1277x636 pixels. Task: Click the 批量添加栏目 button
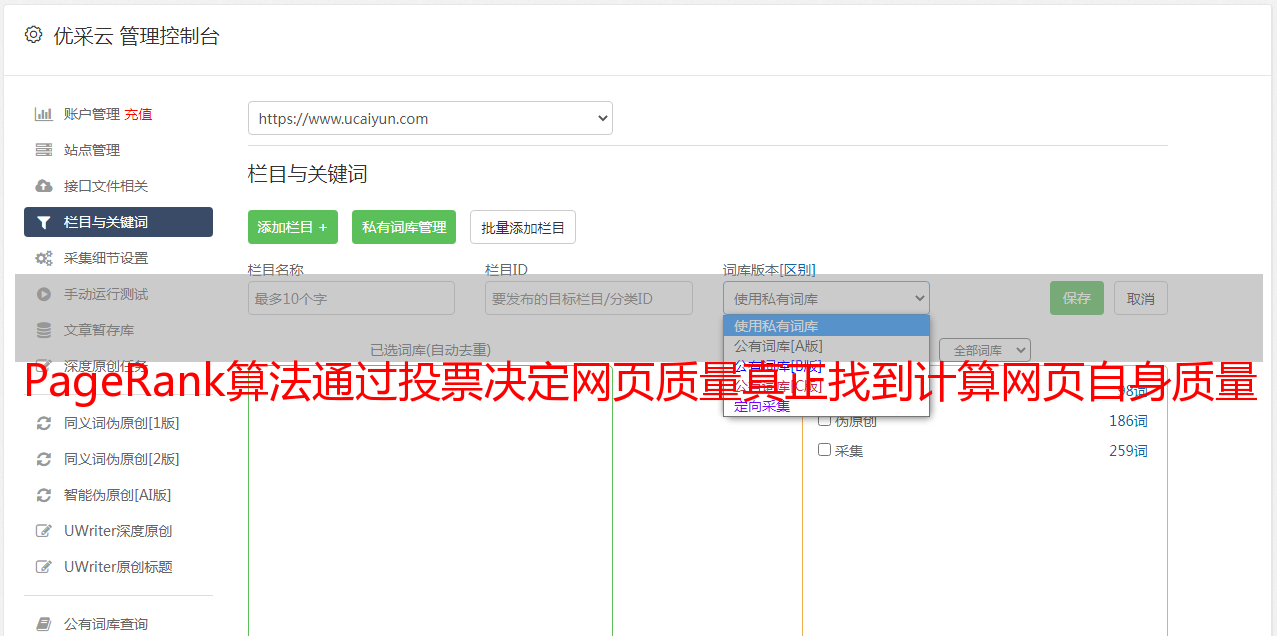(523, 227)
